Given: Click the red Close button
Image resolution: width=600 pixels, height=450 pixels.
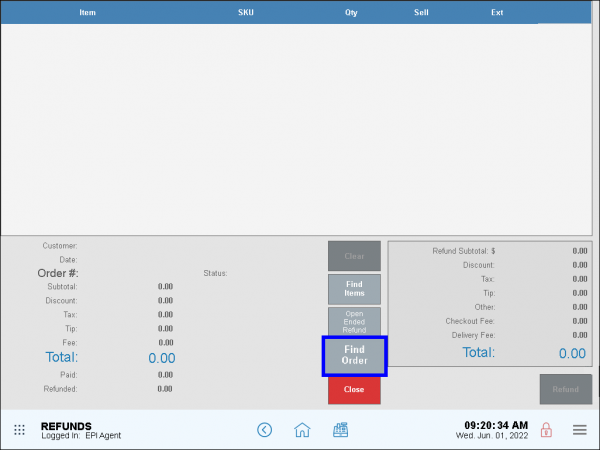Looking at the screenshot, I should point(354,390).
